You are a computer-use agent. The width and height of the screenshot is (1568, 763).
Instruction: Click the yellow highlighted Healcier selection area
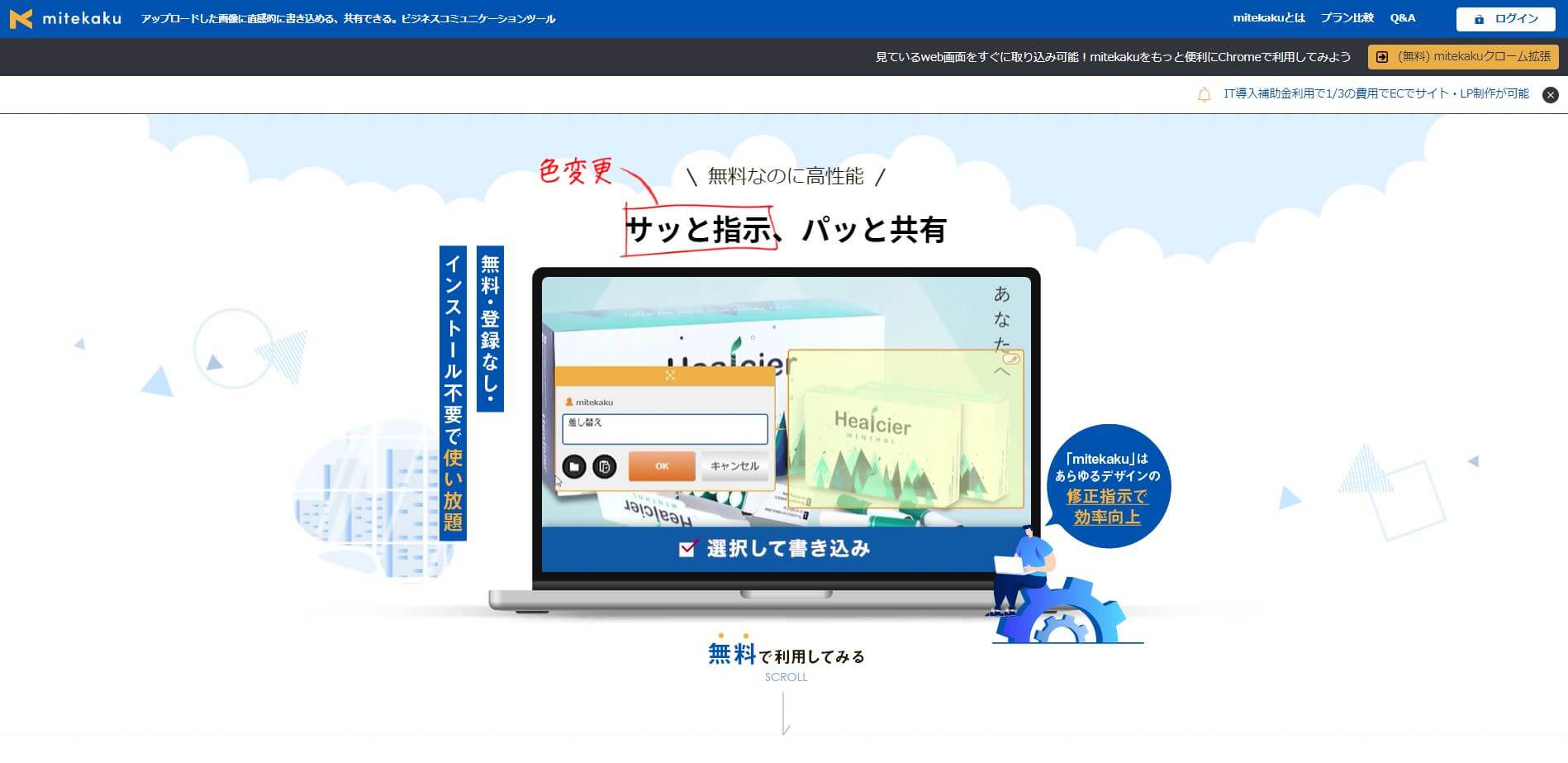(x=905, y=428)
